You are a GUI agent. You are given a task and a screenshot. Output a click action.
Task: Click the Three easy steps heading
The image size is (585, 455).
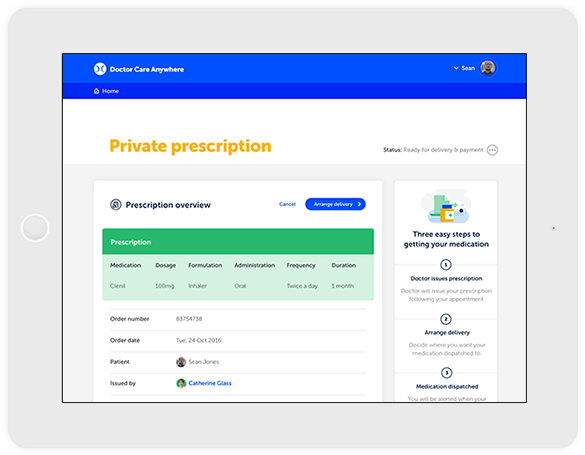[446, 239]
